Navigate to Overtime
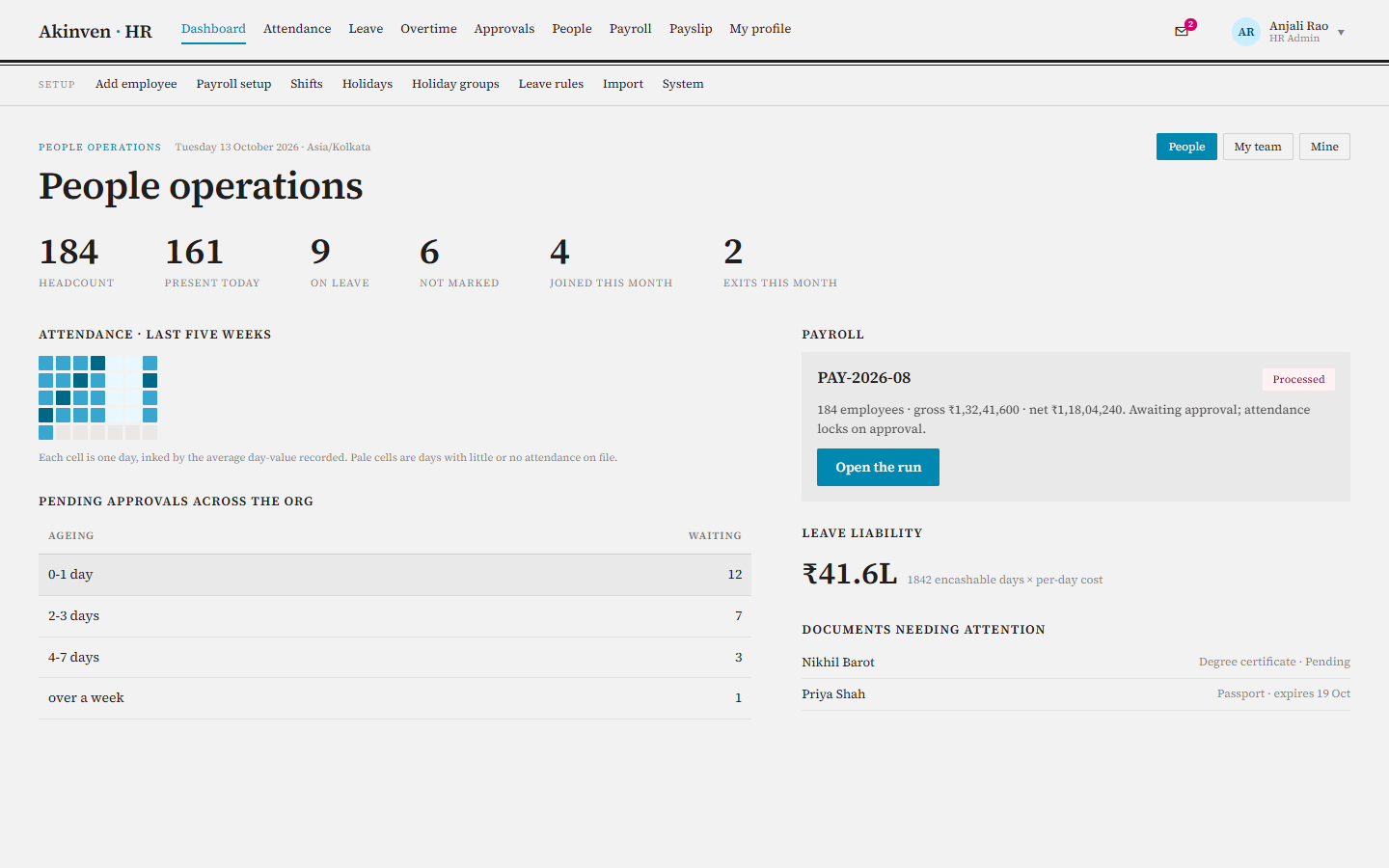Image resolution: width=1389 pixels, height=868 pixels. tap(428, 29)
